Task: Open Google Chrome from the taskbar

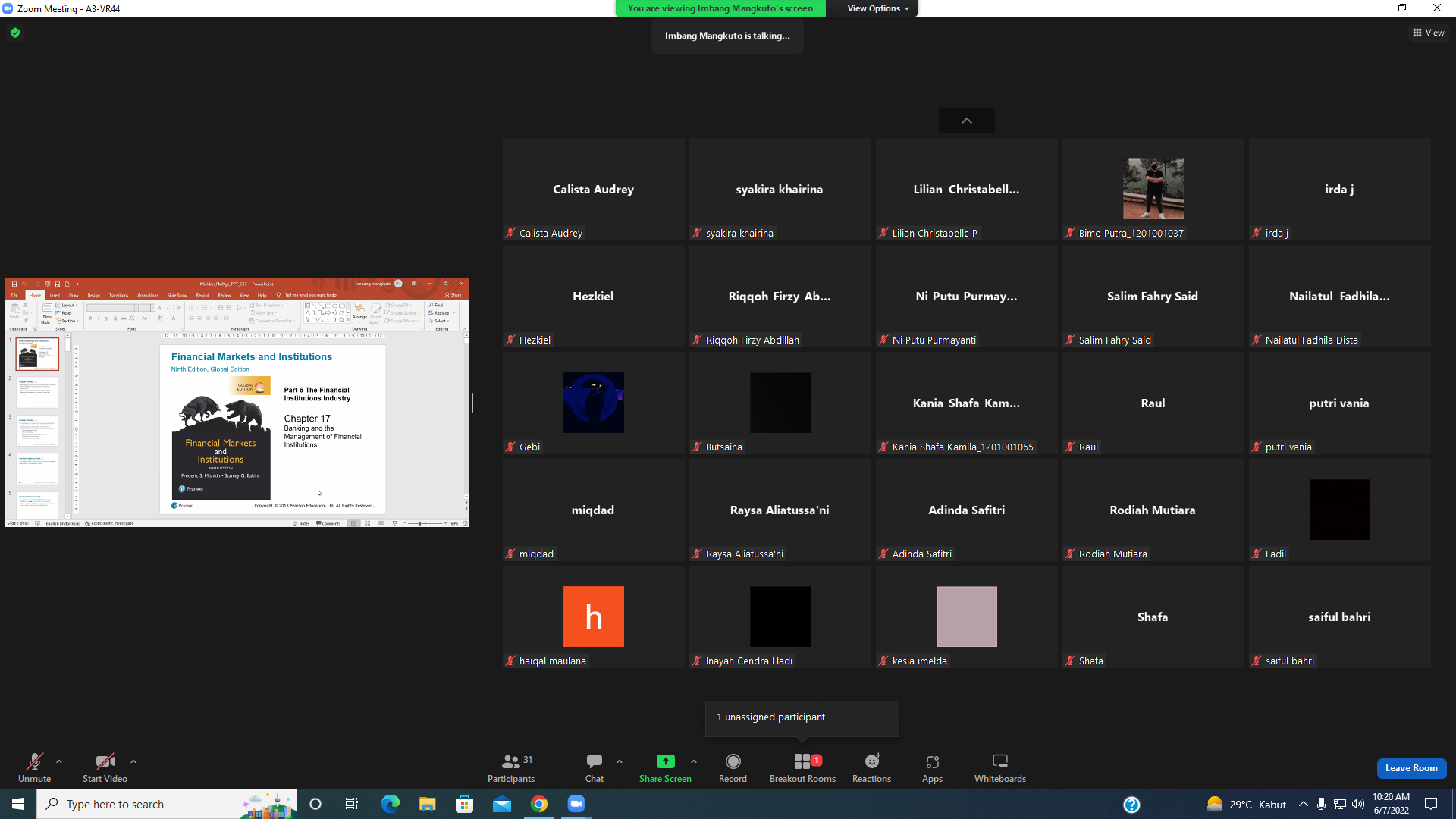Action: click(539, 804)
